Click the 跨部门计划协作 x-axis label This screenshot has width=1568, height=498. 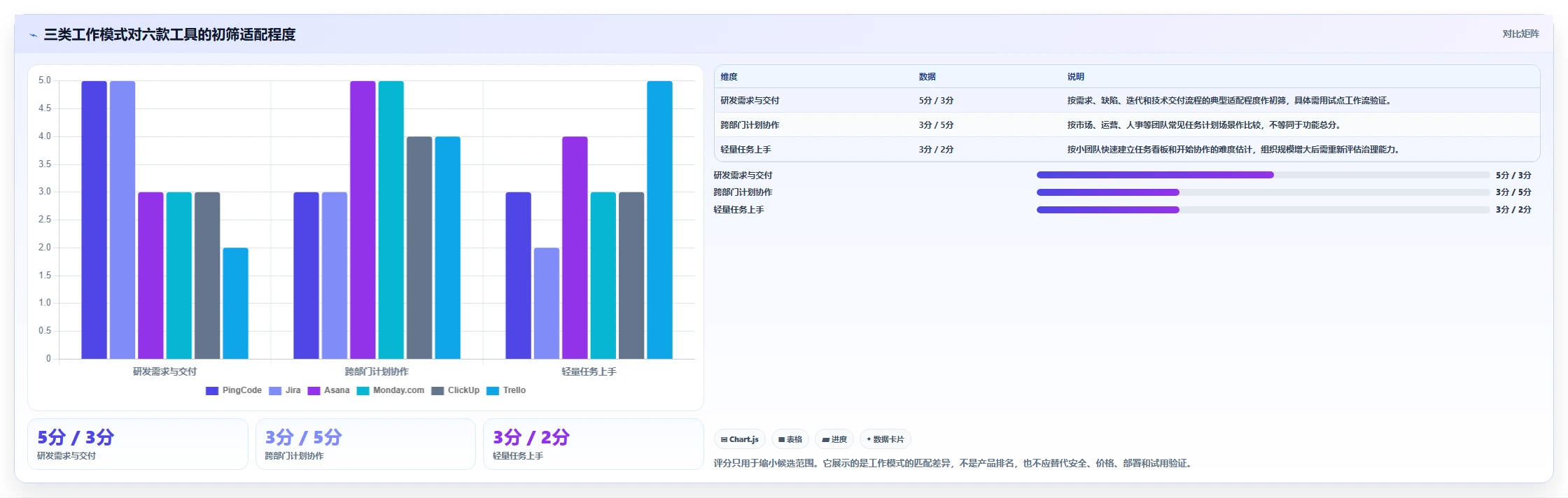[377, 371]
